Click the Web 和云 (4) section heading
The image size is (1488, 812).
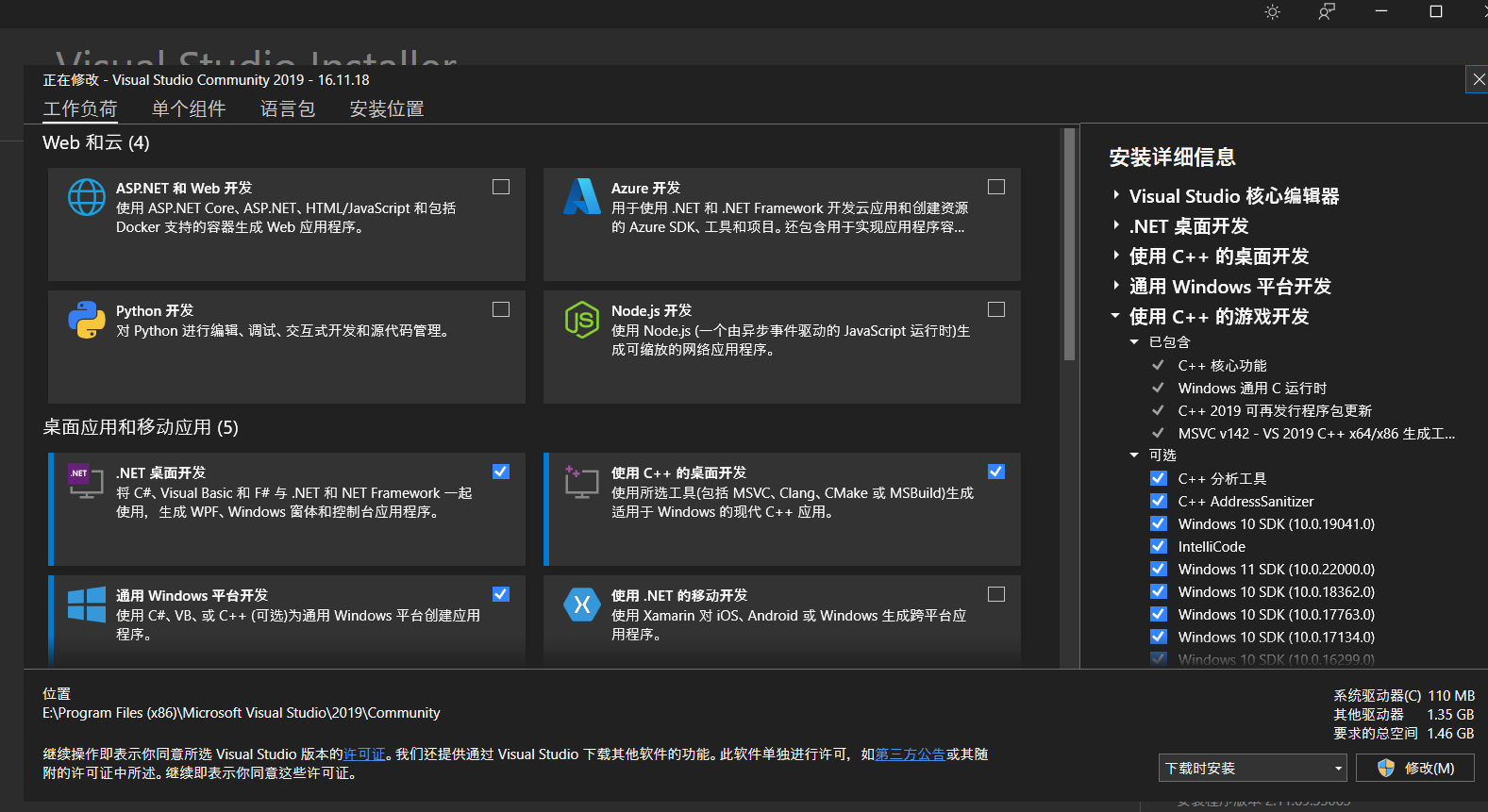click(96, 142)
